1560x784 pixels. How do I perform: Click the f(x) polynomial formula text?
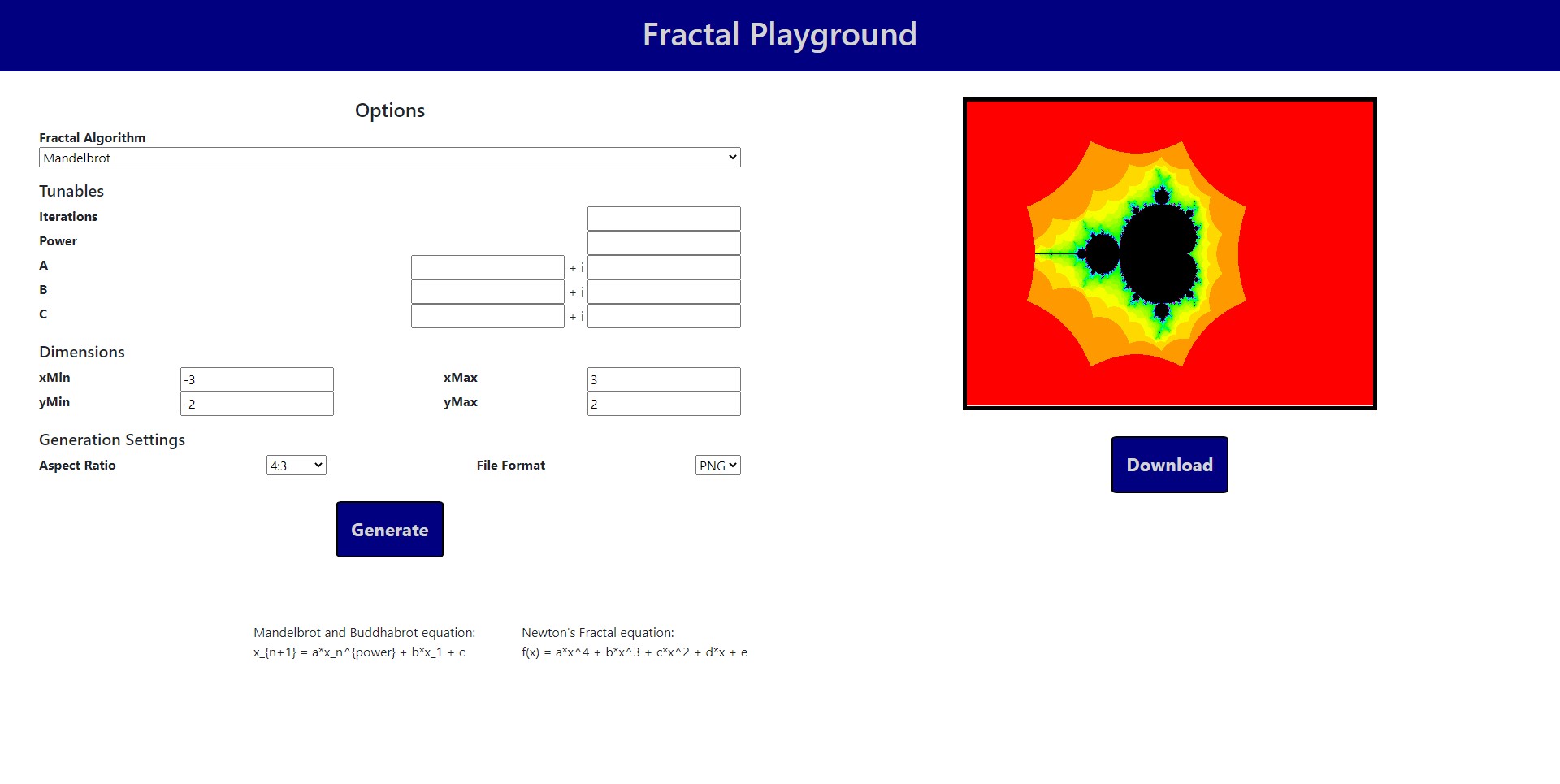[635, 652]
